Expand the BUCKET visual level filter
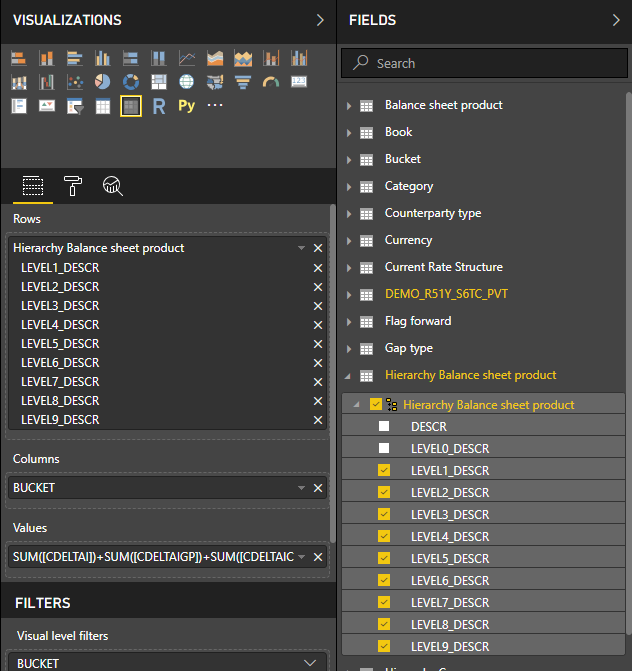The image size is (632, 671). 310,663
